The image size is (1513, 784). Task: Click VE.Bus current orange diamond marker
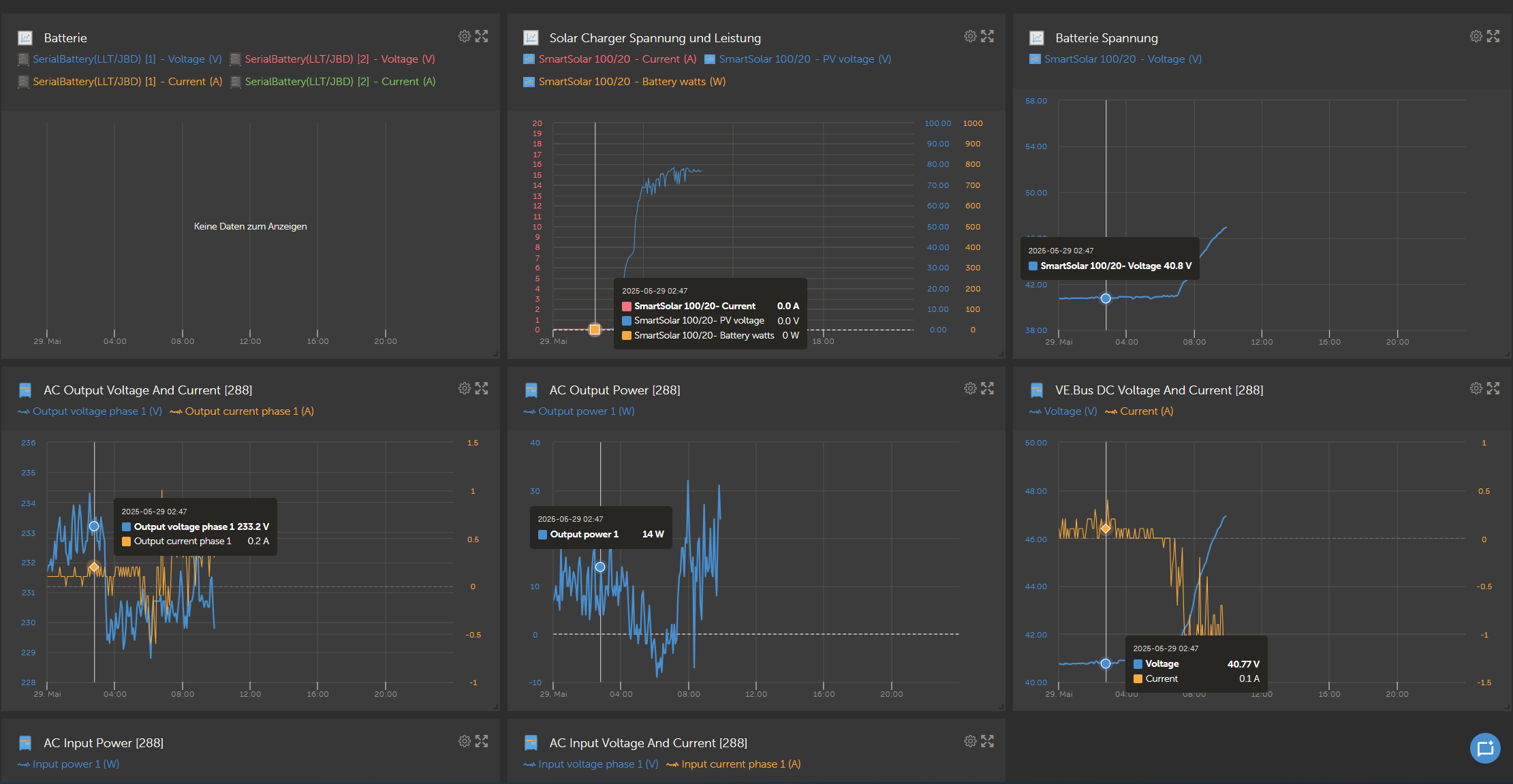click(1106, 529)
